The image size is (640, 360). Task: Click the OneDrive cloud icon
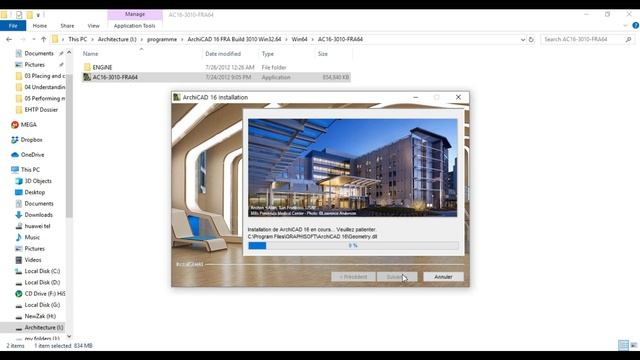(x=15, y=155)
